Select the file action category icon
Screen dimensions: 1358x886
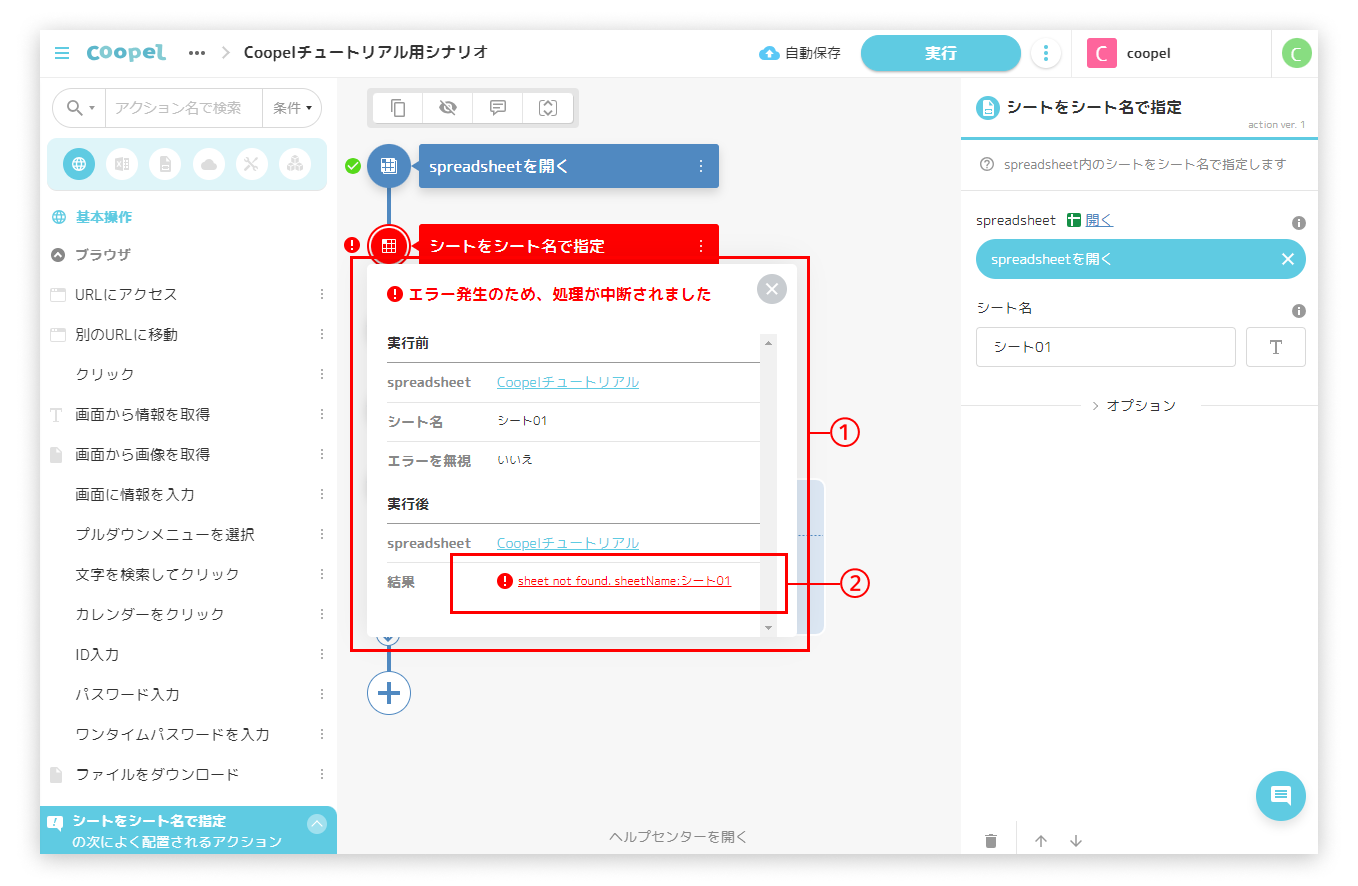click(x=165, y=164)
